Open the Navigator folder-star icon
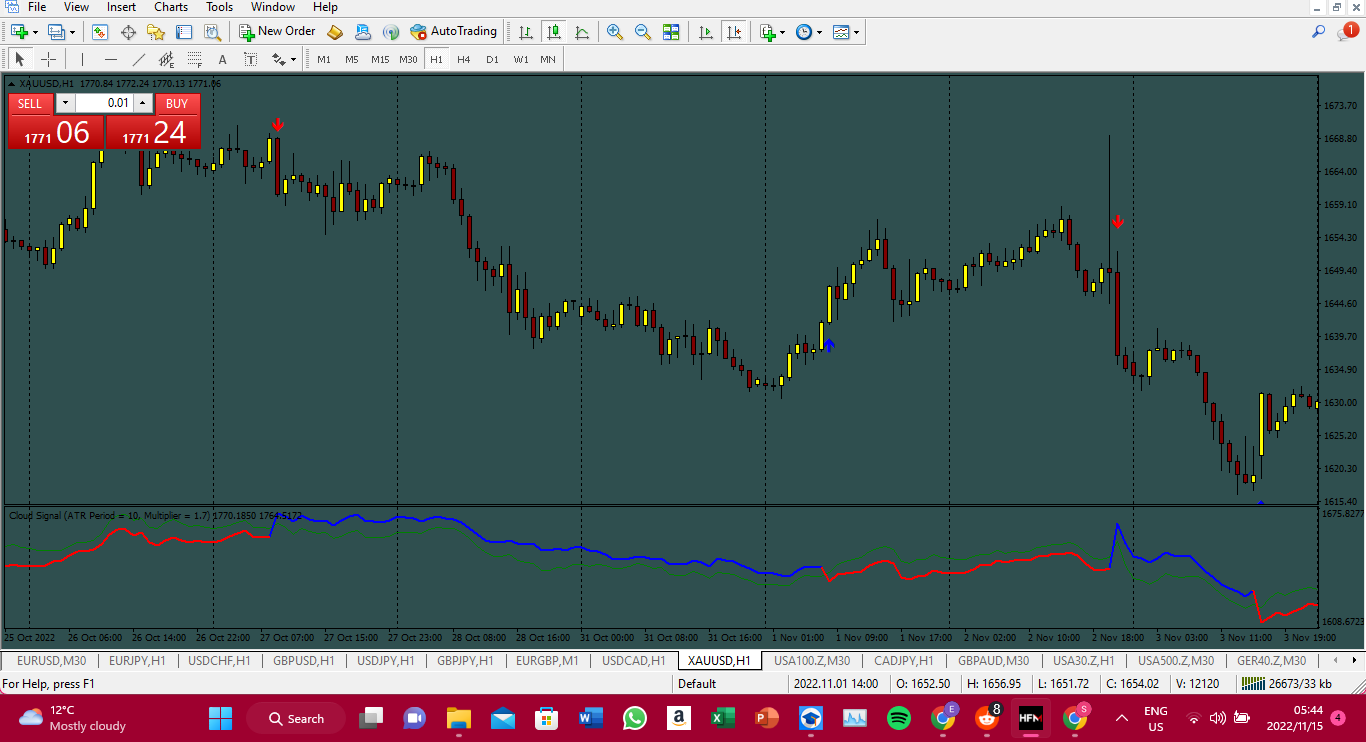Image resolution: width=1366 pixels, height=742 pixels. tap(154, 32)
